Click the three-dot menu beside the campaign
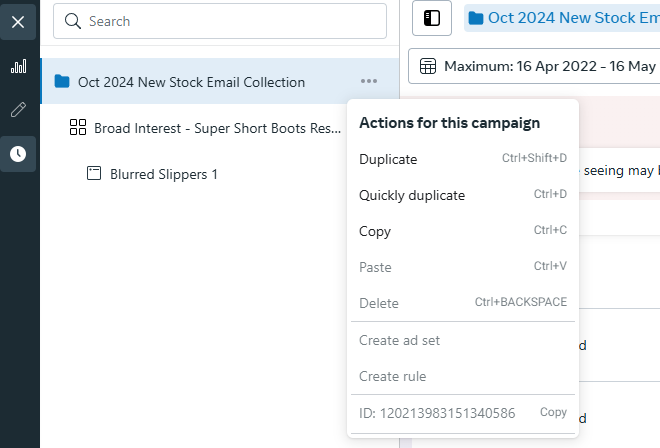Screen dimensions: 660x448 coord(369,81)
